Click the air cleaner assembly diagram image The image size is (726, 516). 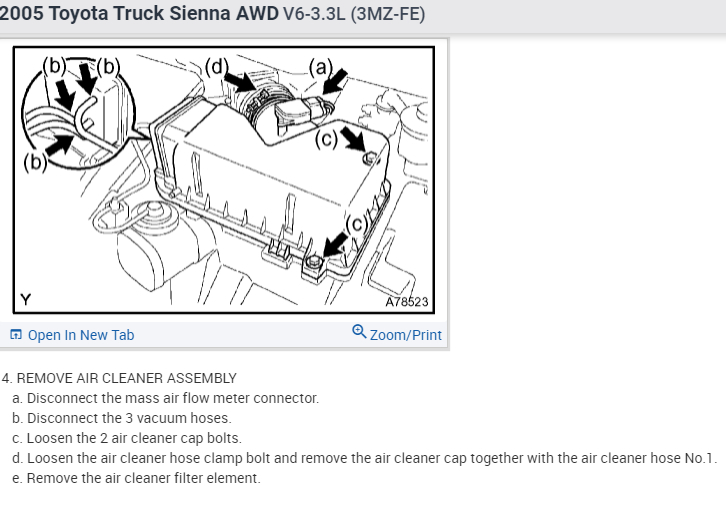(223, 178)
